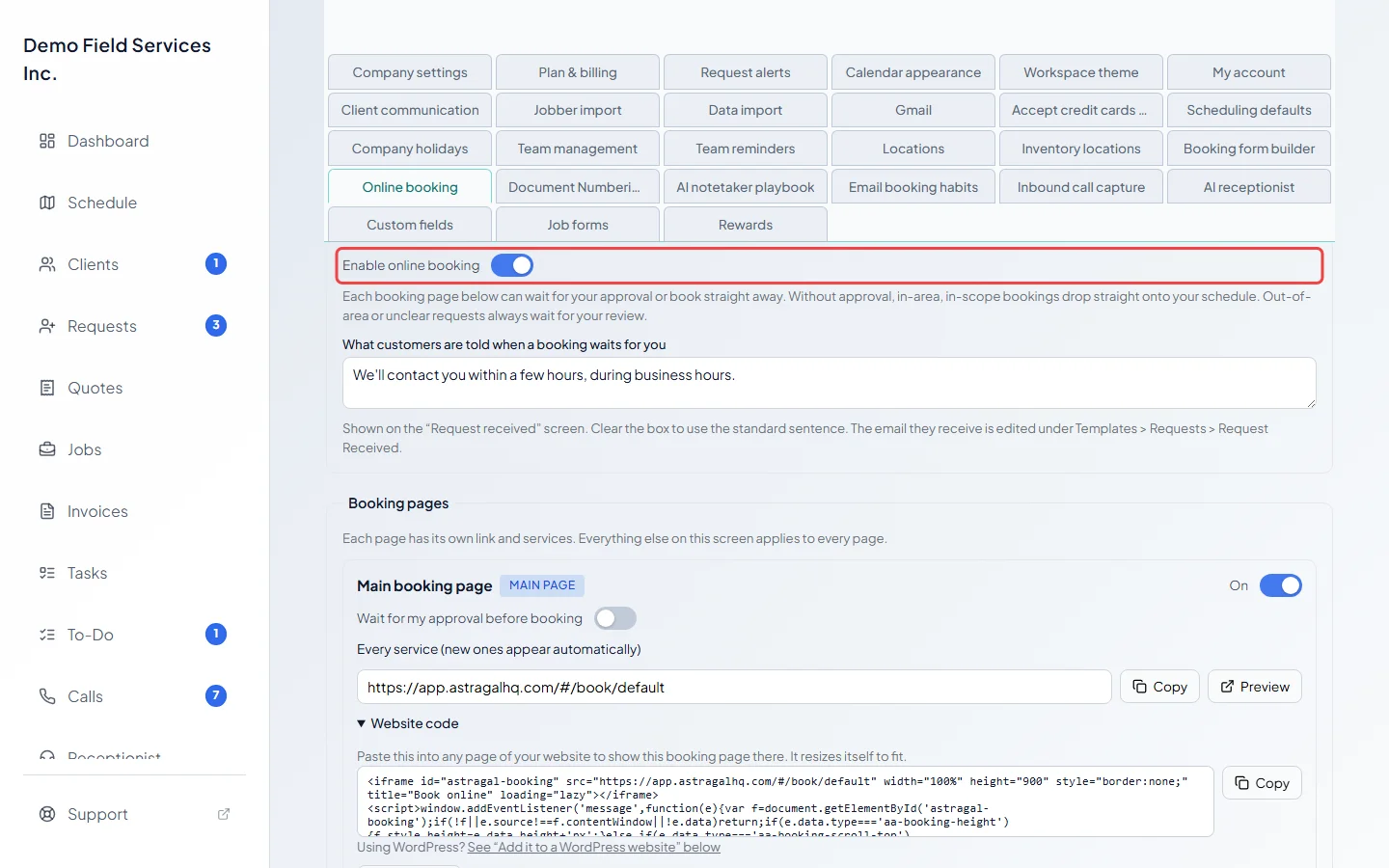This screenshot has width=1389, height=868.
Task: Preview the main booking page
Action: point(1255,687)
